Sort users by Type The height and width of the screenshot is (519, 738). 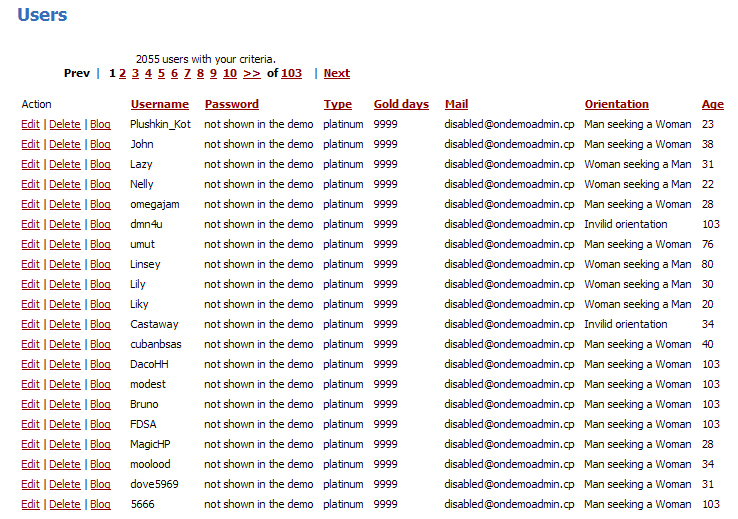(337, 104)
